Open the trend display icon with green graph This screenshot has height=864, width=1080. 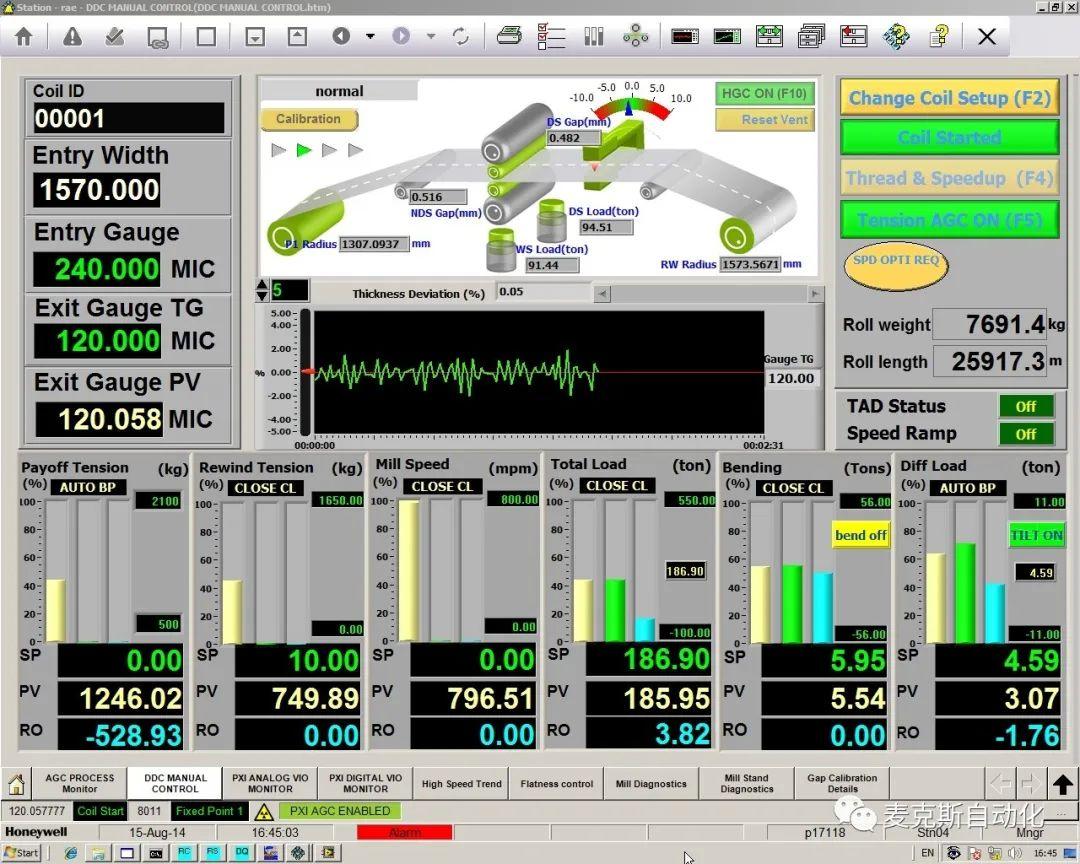(726, 36)
